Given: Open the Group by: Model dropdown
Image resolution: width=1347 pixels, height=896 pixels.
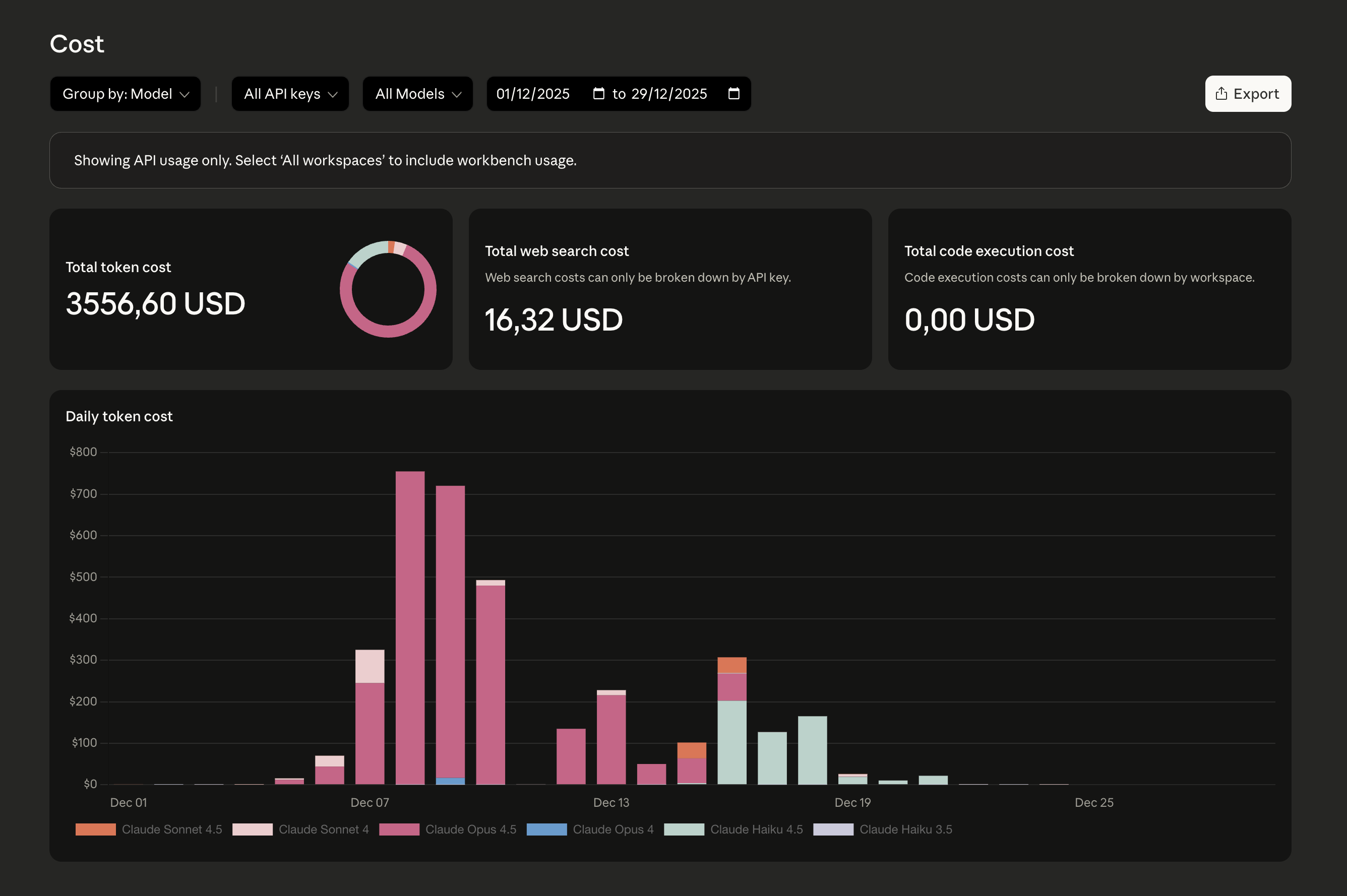Looking at the screenshot, I should (125, 94).
